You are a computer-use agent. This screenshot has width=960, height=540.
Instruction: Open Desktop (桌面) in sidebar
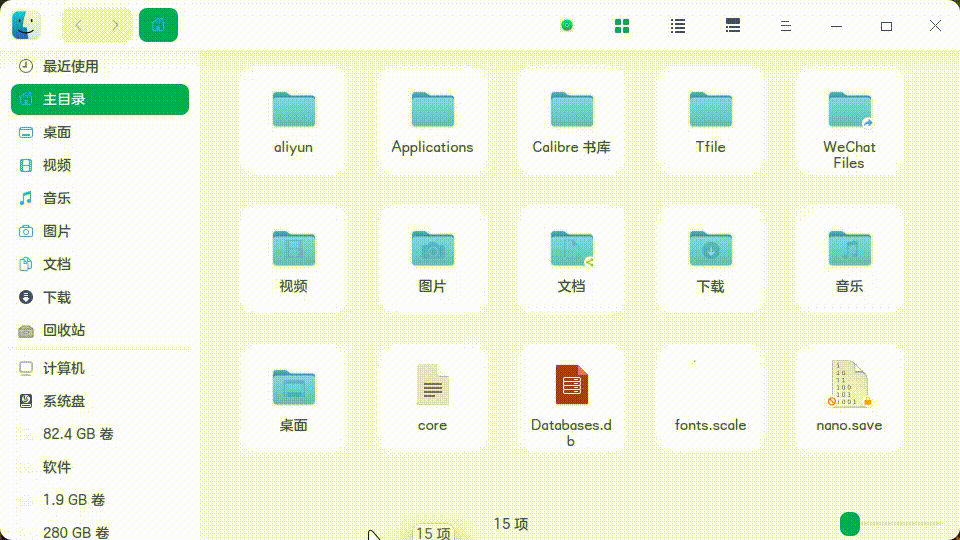100,132
